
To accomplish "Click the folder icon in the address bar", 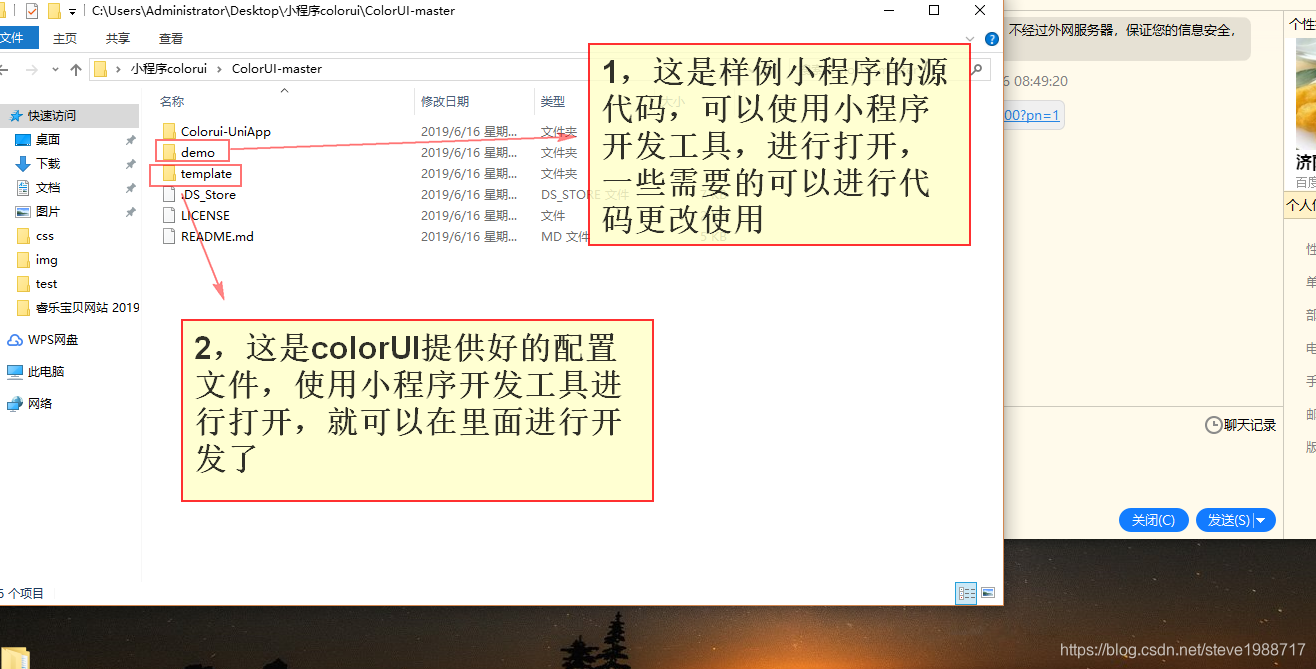I will pos(100,69).
